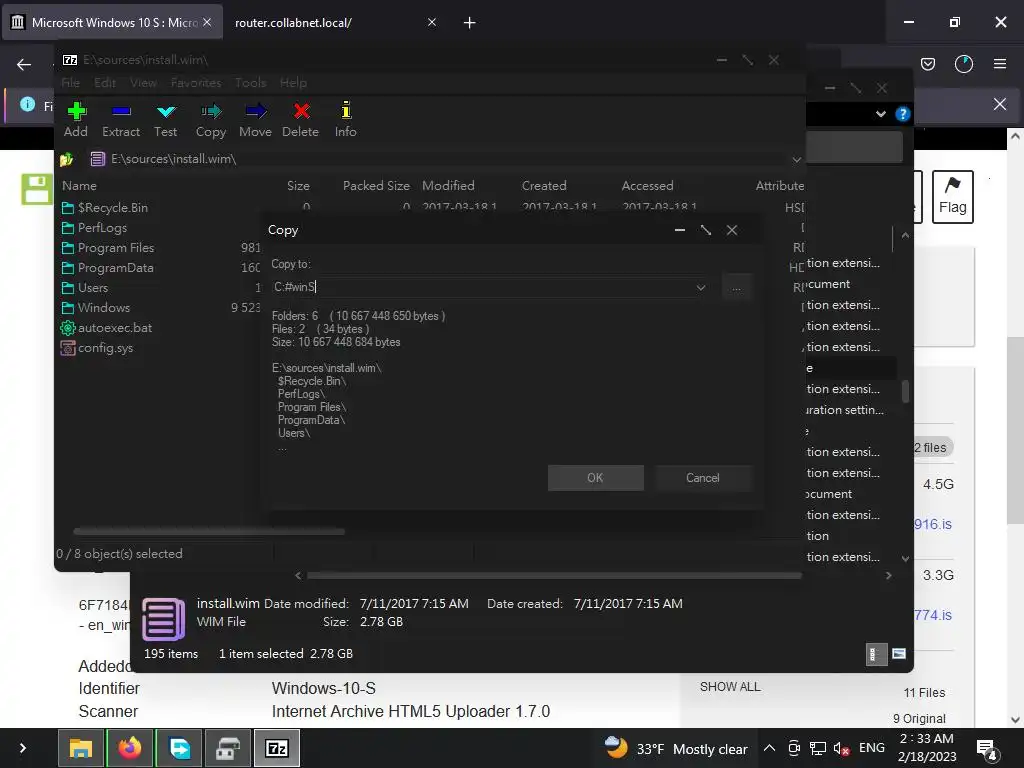Open the Help menu in 7-Zip

point(293,83)
